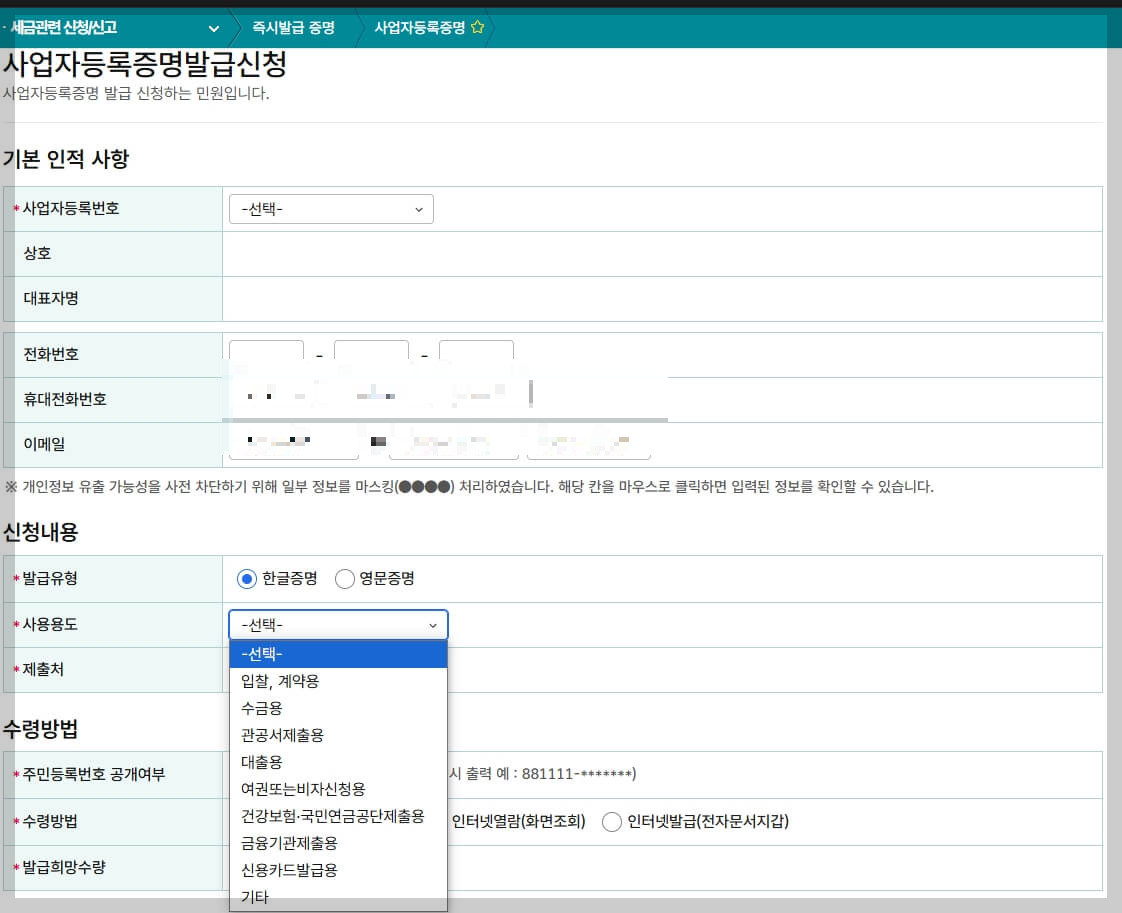Click the star icon to favorite 사업자등록증명
Screen dimensions: 1122x913
point(478,29)
